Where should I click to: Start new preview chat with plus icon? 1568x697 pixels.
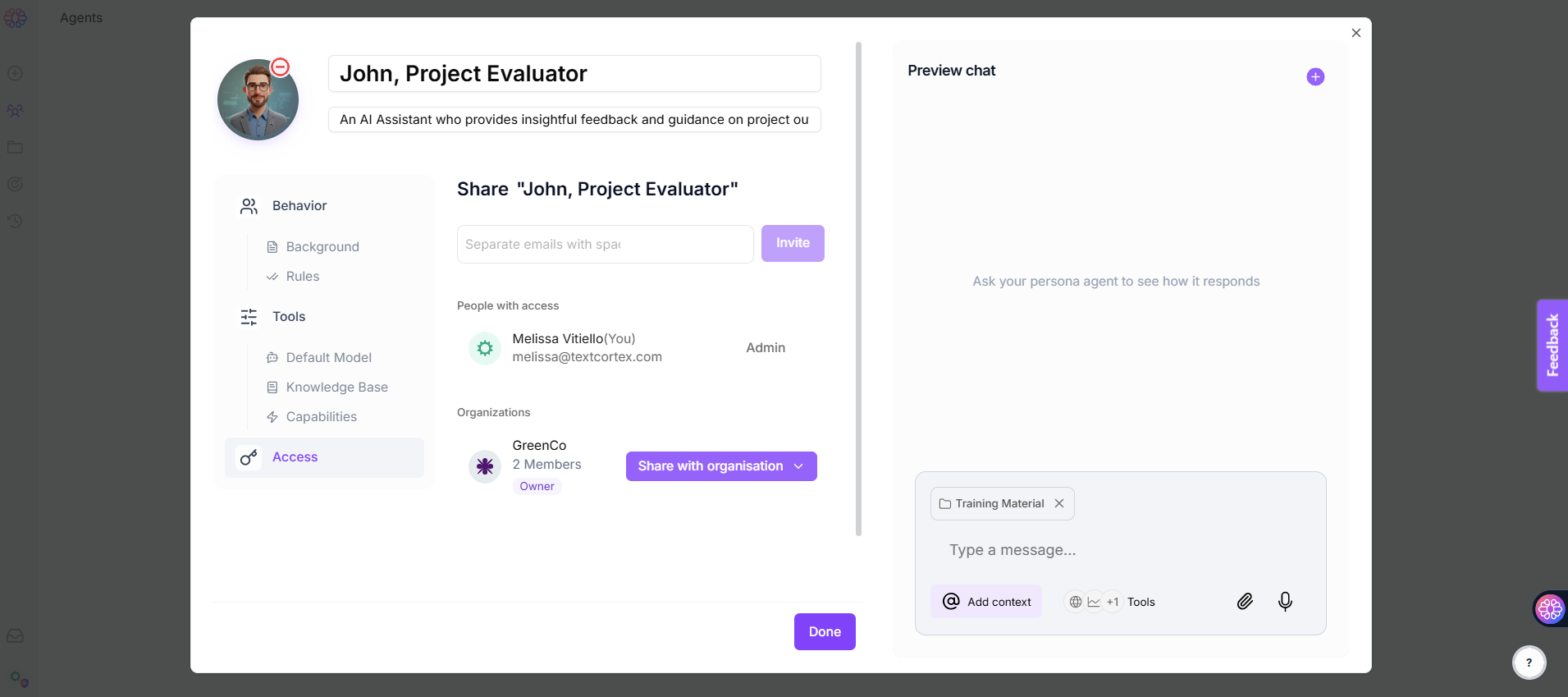[1314, 77]
